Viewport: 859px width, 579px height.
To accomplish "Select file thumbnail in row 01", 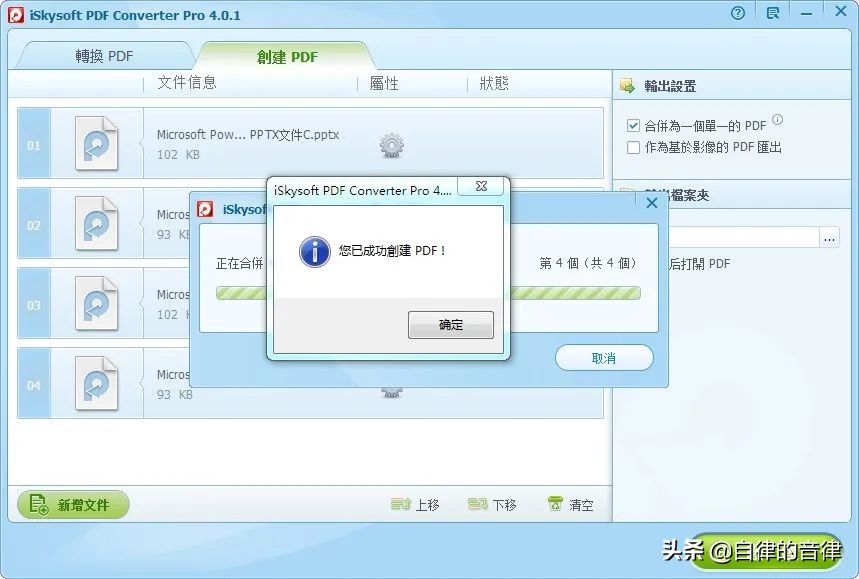I will (96, 143).
